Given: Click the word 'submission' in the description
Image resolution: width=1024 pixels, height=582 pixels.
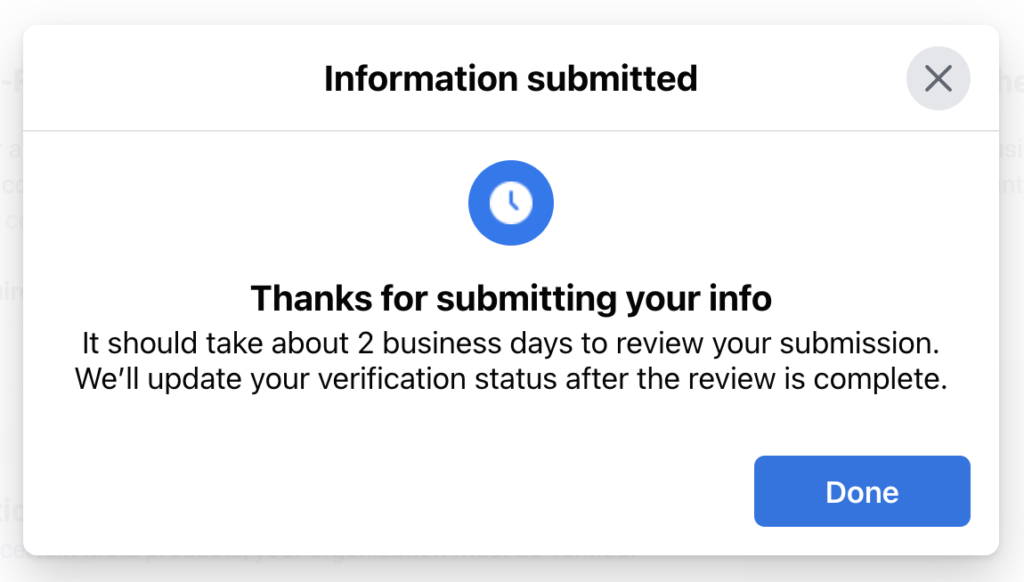Looking at the screenshot, I should (x=856, y=343).
